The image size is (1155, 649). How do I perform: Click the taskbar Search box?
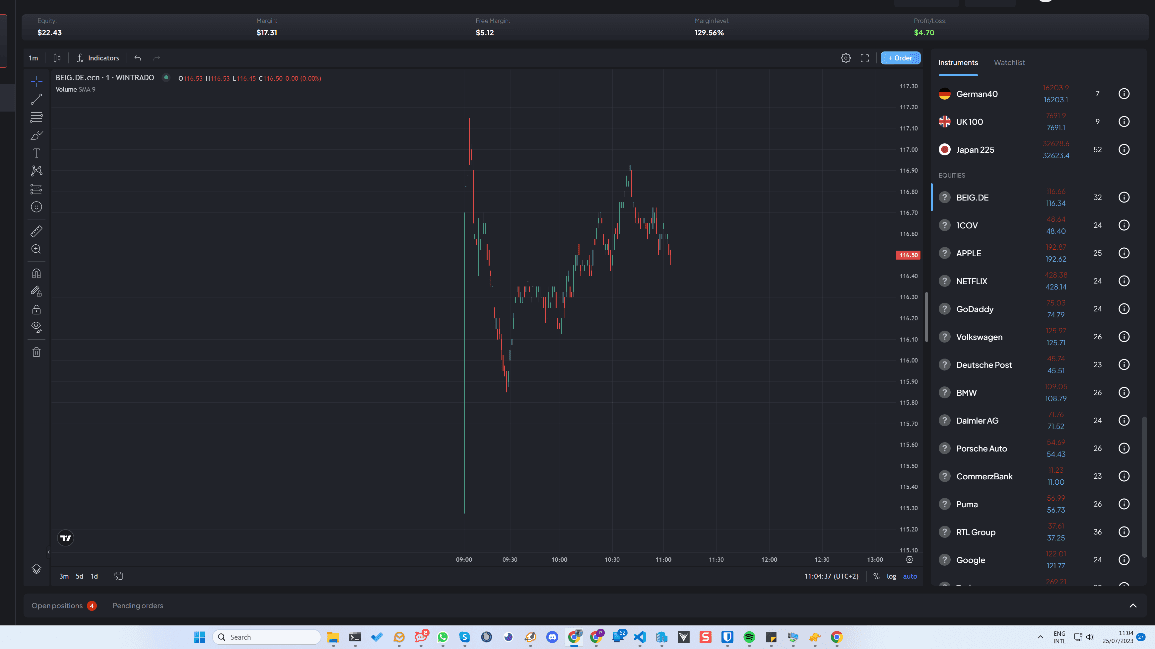point(267,637)
